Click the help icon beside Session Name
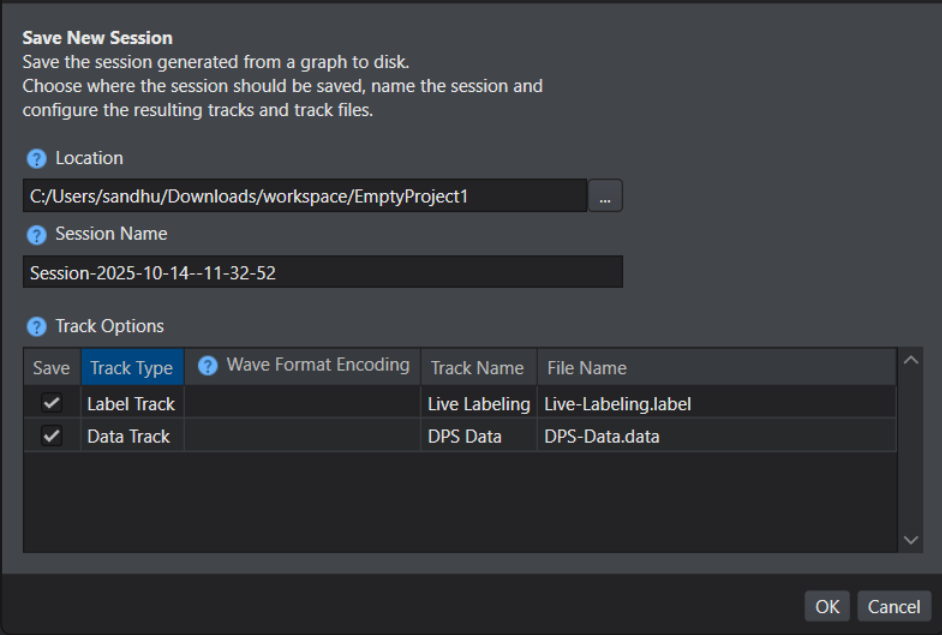 36,235
